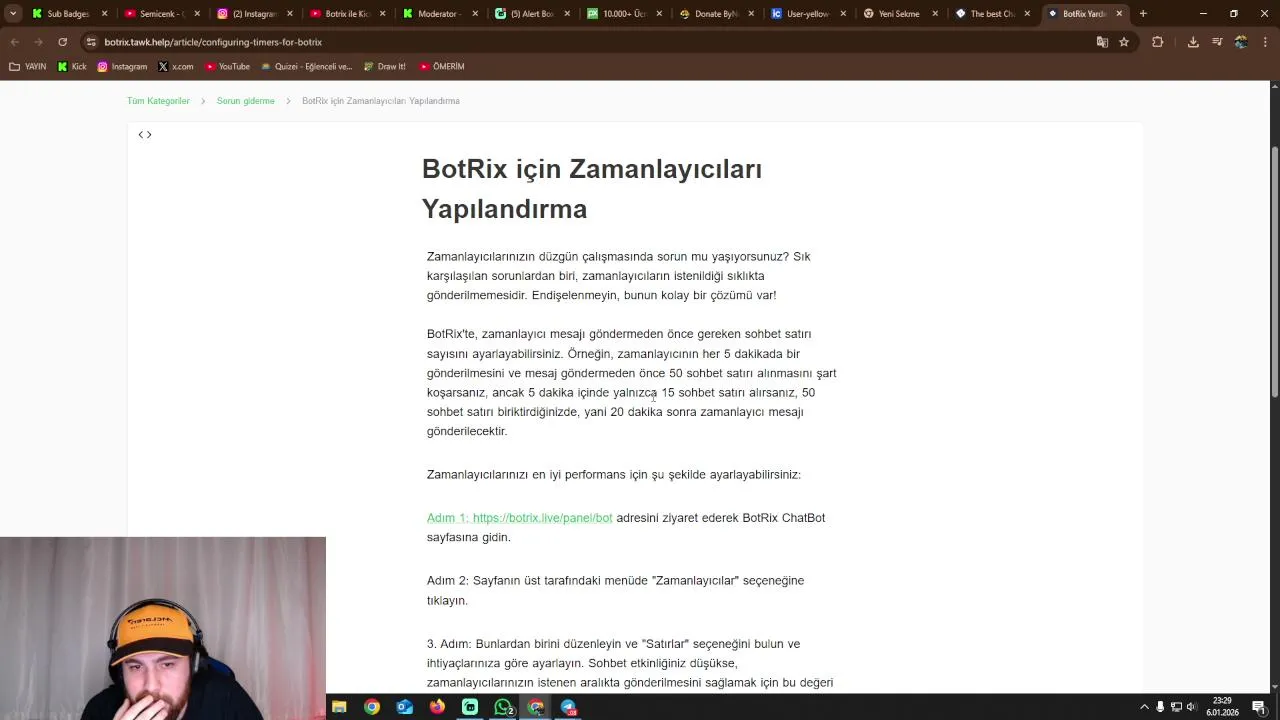This screenshot has height=720, width=1280.
Task: Open the Chrome three-dot menu
Action: pyautogui.click(x=1265, y=42)
